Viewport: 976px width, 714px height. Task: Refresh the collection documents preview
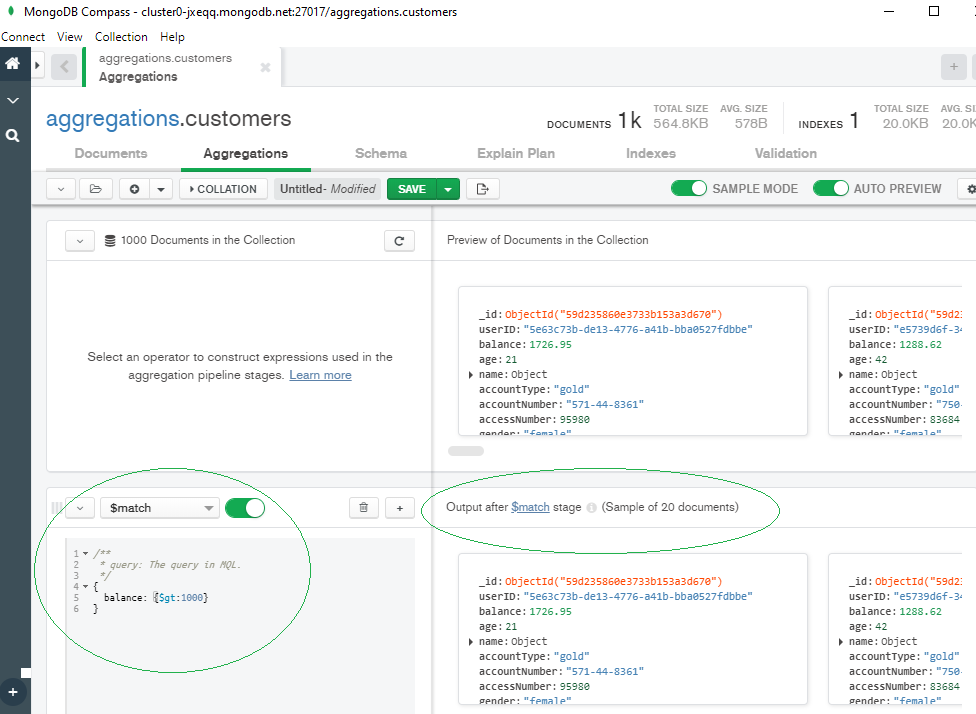point(399,241)
